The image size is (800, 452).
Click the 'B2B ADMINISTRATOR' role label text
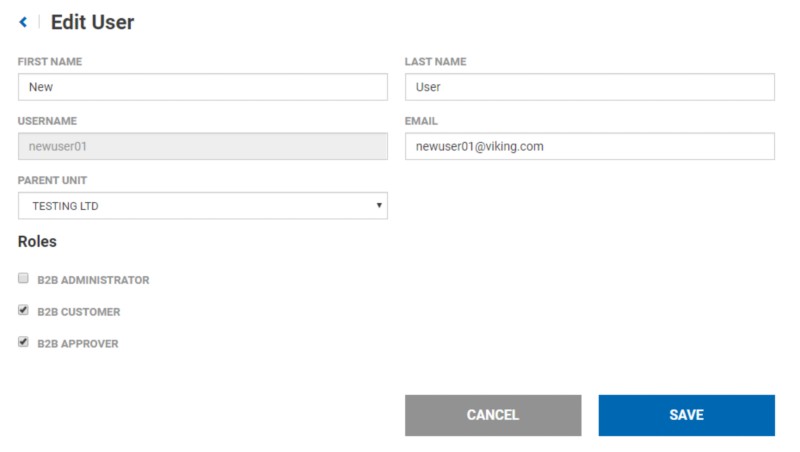[93, 280]
